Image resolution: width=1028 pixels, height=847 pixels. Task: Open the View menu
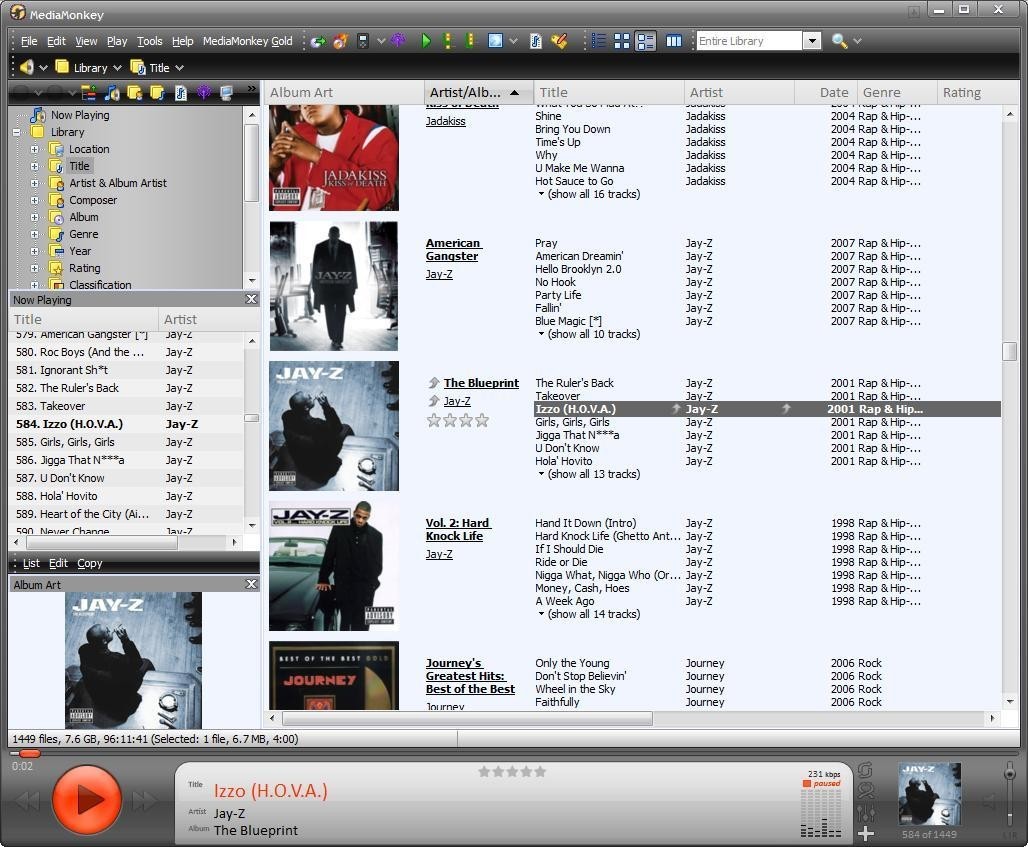86,41
